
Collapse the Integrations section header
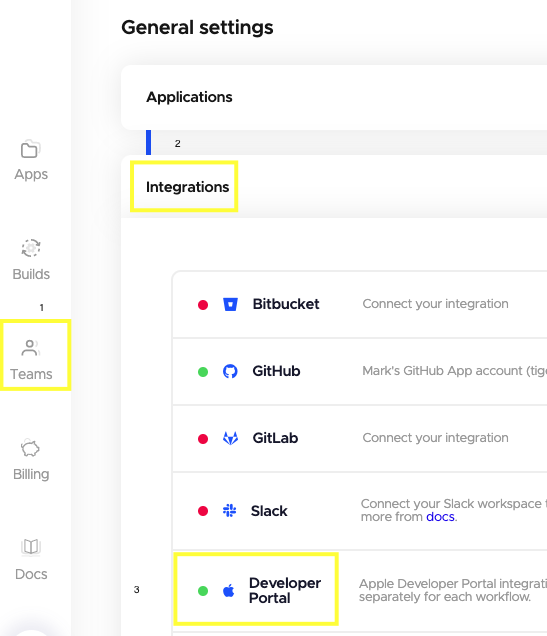(x=334, y=187)
